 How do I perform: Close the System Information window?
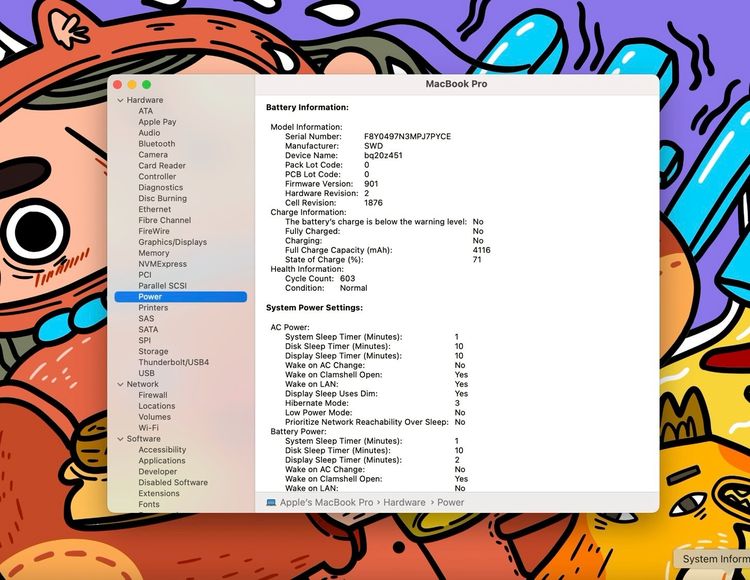pyautogui.click(x=117, y=85)
